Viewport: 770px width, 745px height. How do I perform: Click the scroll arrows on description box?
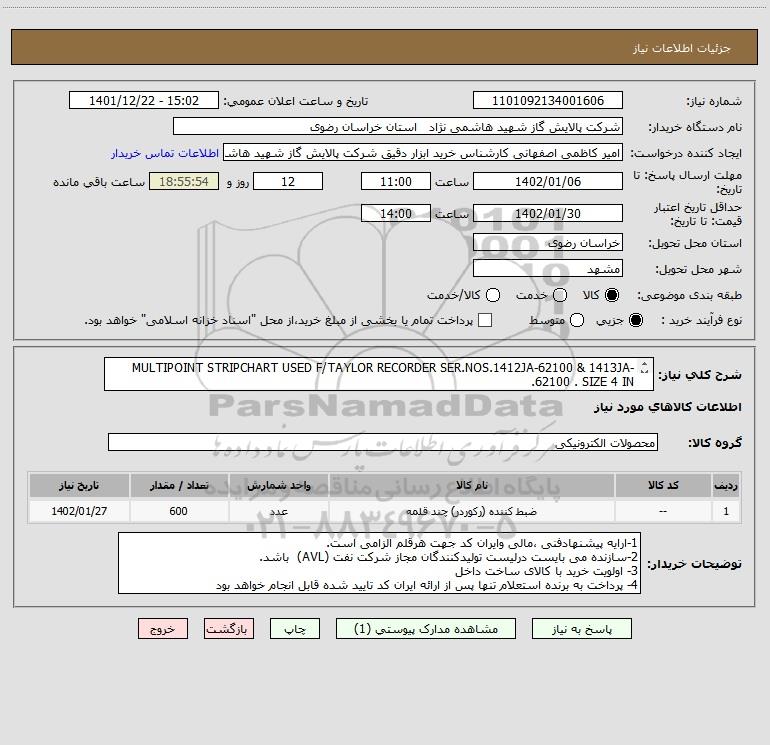pyautogui.click(x=644, y=374)
